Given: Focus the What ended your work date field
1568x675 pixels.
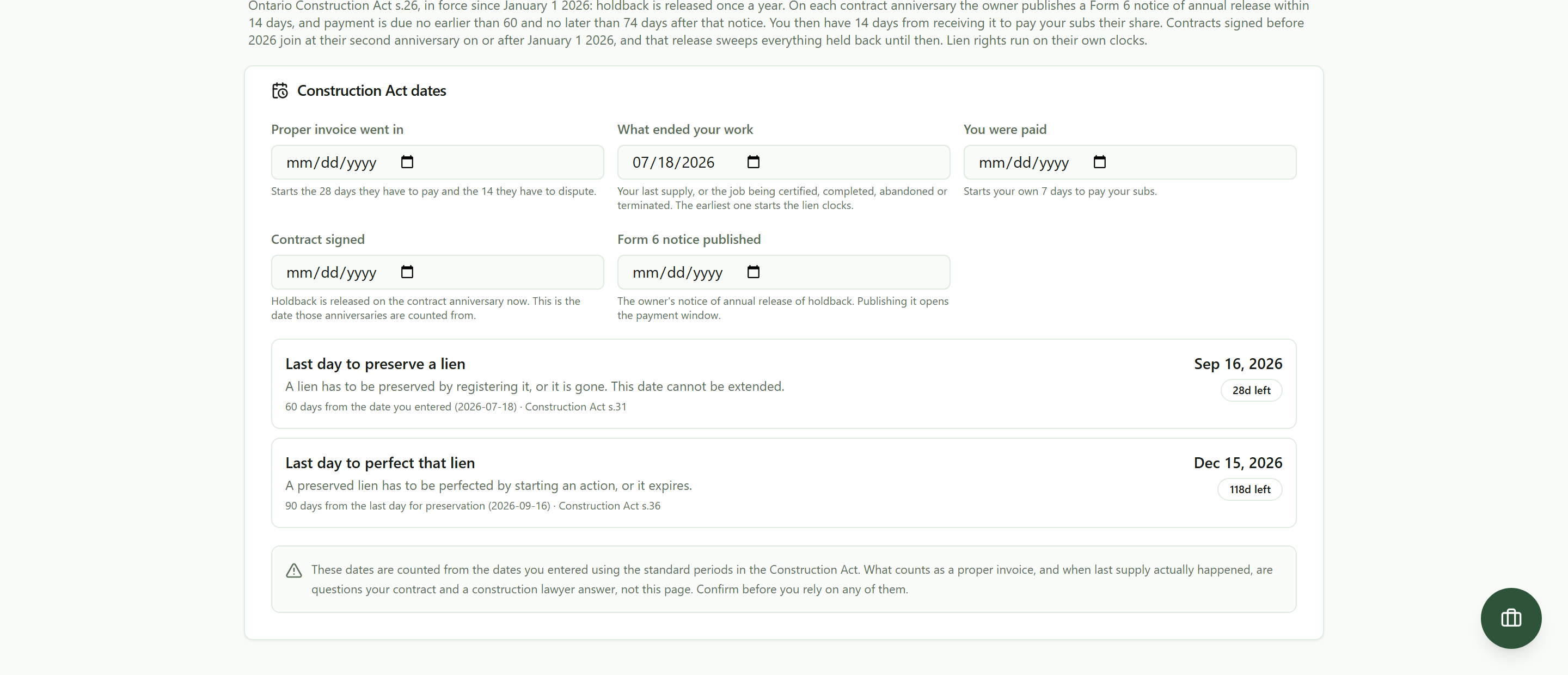Looking at the screenshot, I should click(x=783, y=162).
